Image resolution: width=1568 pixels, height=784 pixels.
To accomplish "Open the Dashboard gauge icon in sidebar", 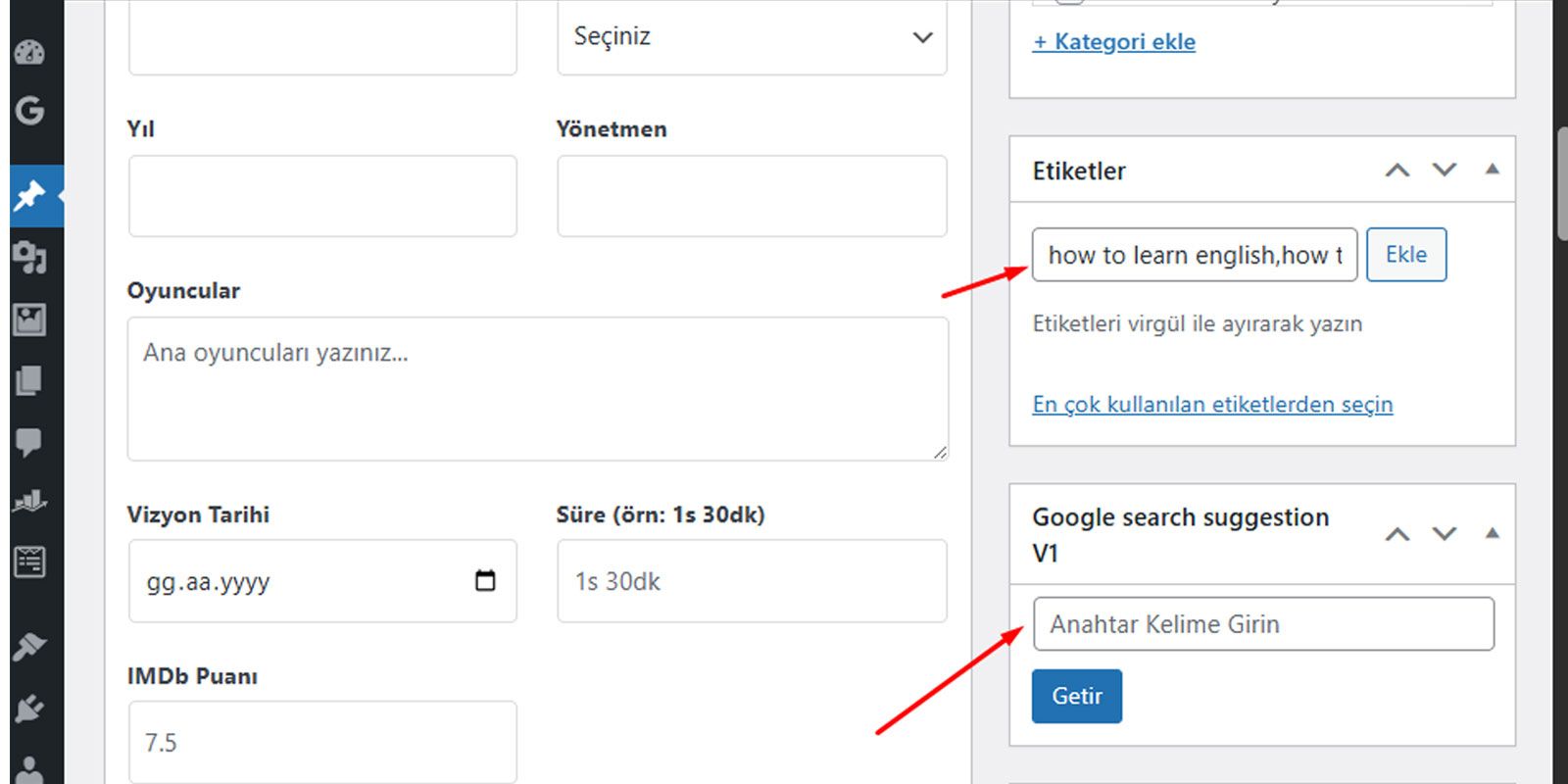I will [29, 52].
